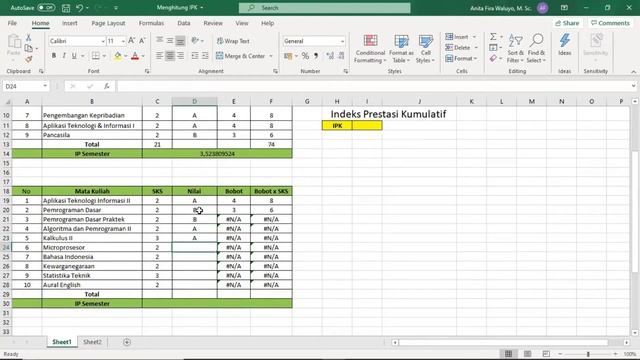The width and height of the screenshot is (640, 360).
Task: Open the General number format dropdown
Action: tap(342, 41)
